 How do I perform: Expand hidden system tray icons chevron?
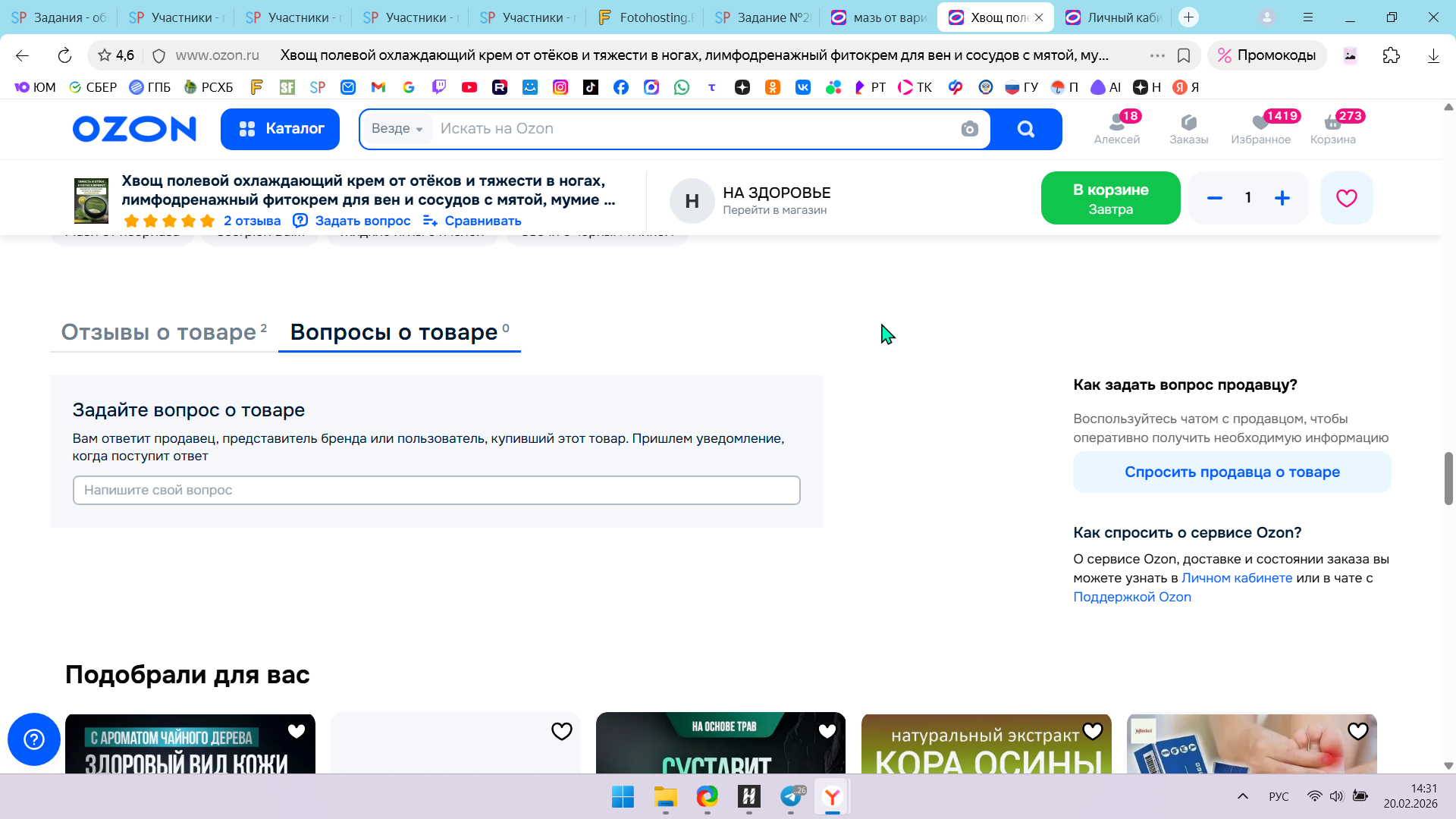coord(1242,796)
